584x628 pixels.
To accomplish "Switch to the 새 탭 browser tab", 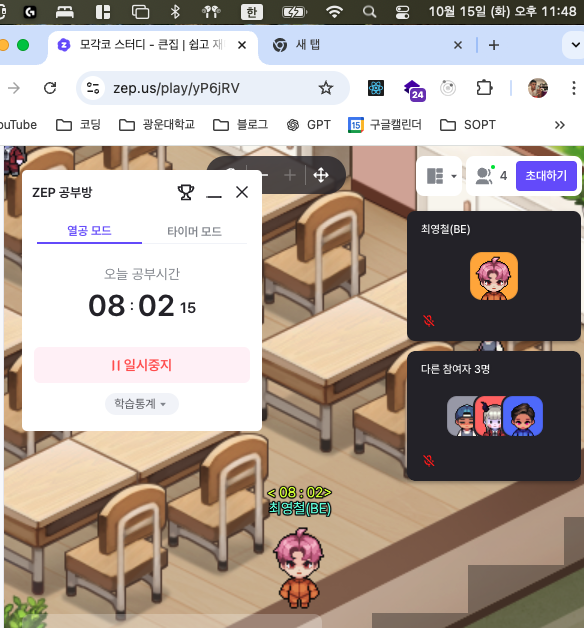I will pyautogui.click(x=308, y=45).
